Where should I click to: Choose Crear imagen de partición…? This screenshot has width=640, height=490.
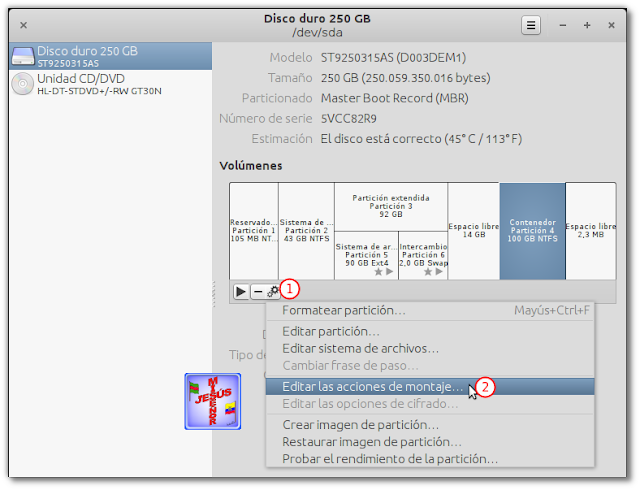pos(430,425)
